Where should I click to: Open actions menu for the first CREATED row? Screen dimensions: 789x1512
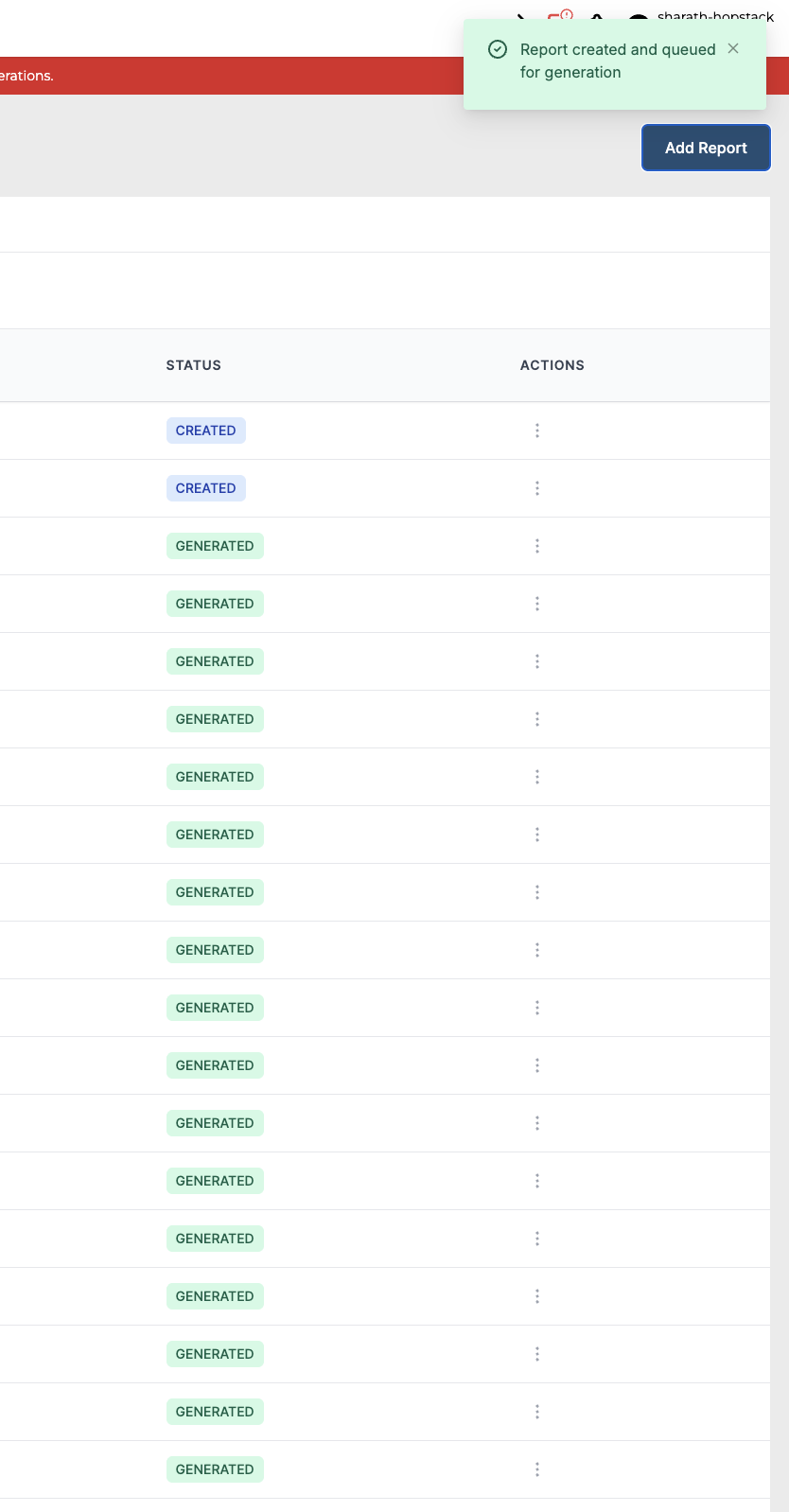537,431
